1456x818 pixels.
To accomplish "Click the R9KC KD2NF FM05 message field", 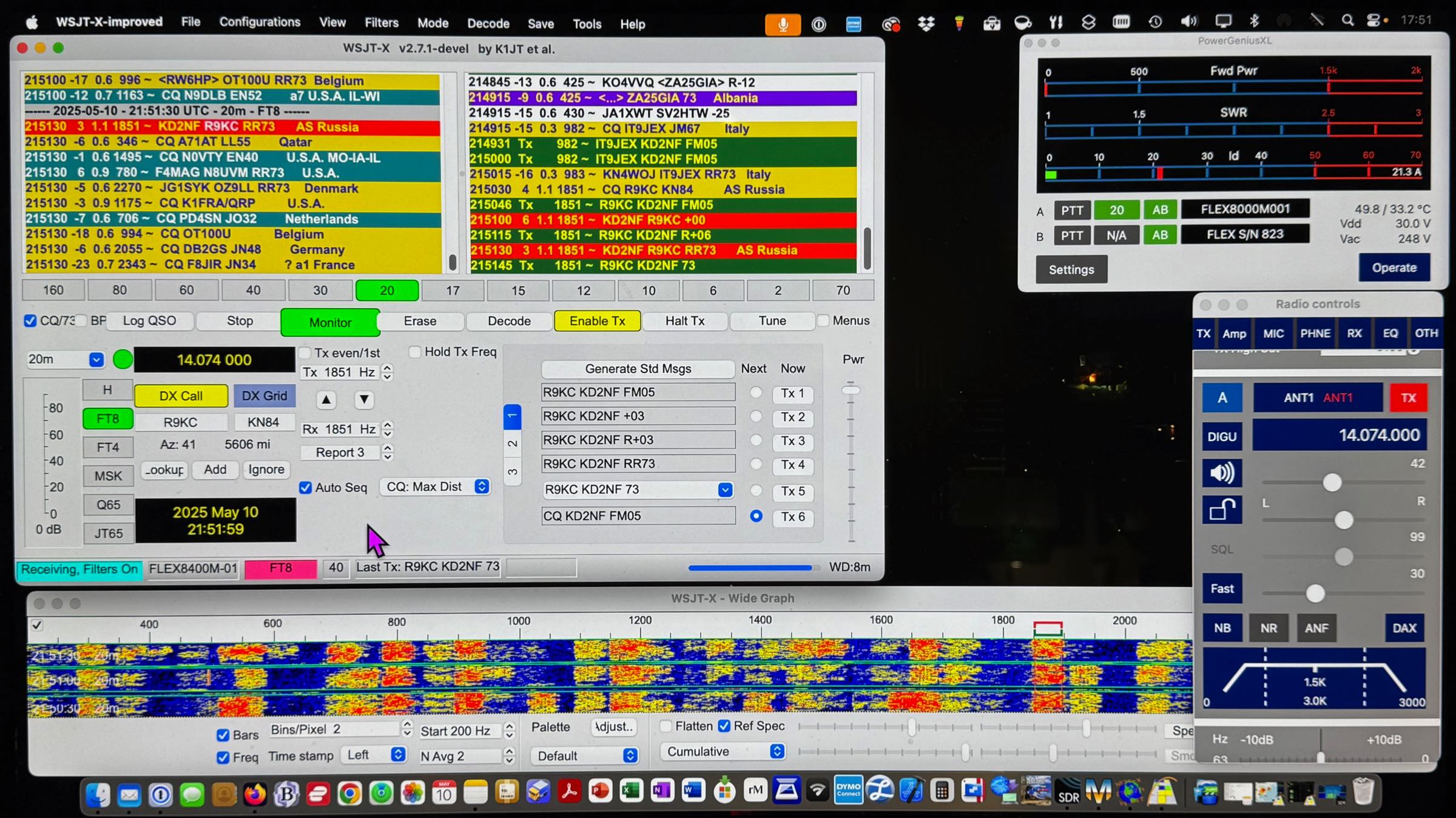I will pos(638,392).
